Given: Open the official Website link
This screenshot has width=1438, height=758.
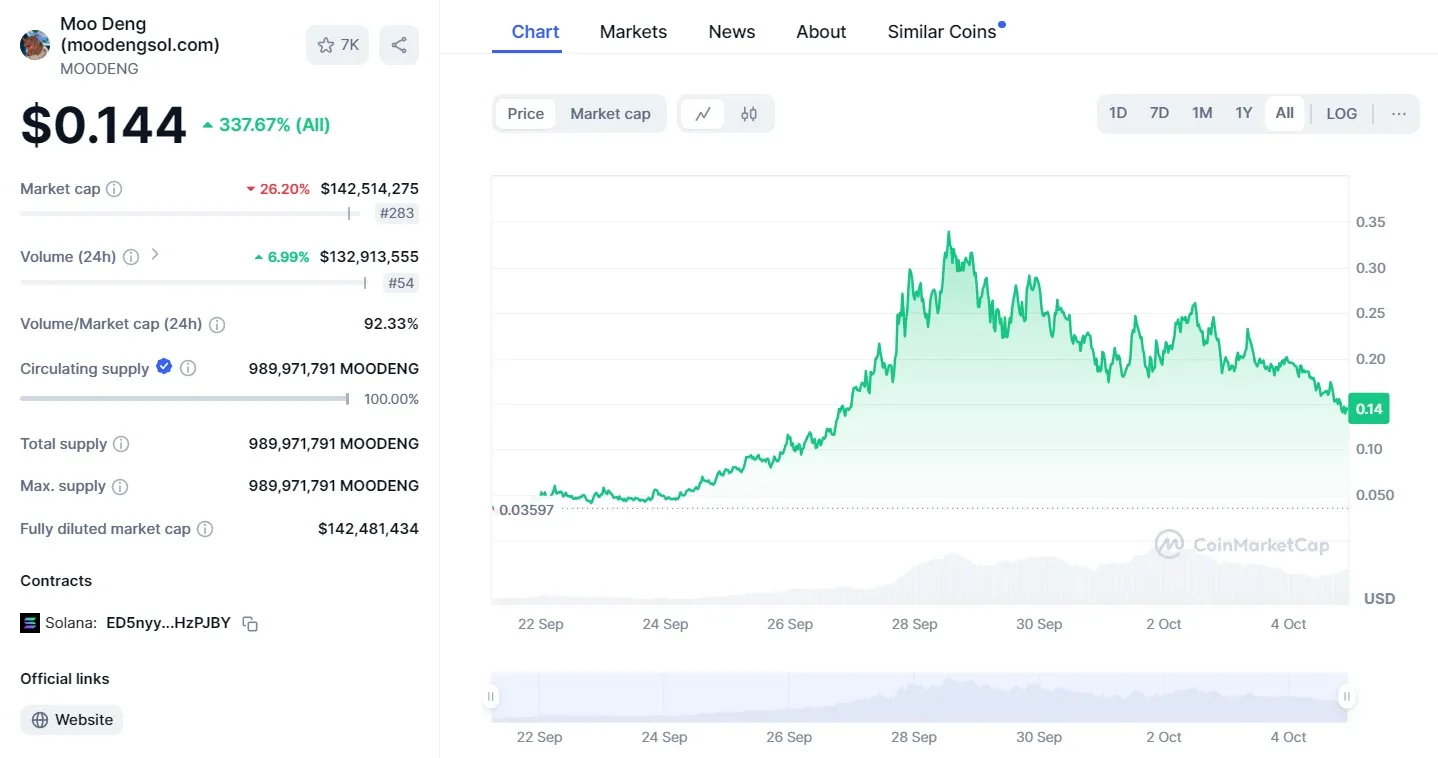Looking at the screenshot, I should 72,720.
